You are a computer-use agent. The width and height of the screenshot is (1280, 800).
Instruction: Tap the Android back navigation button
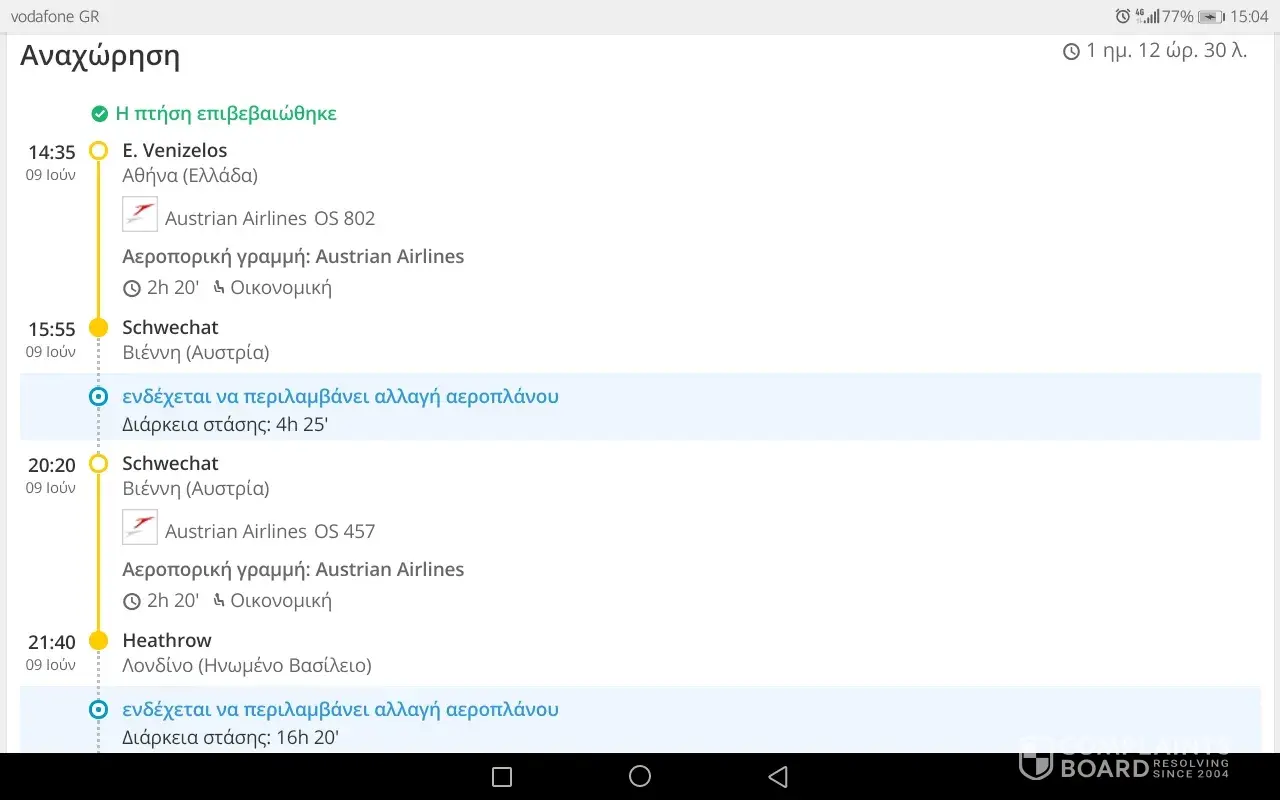(x=778, y=776)
